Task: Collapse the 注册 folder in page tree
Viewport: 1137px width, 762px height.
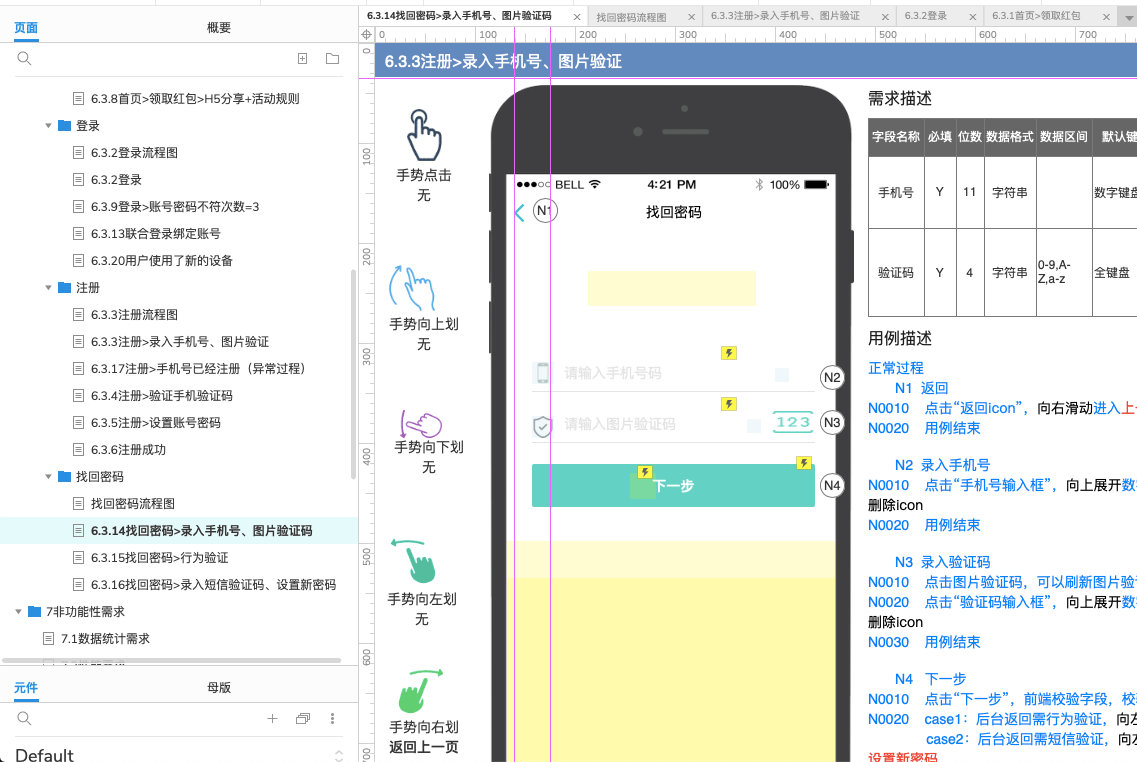Action: 48,288
